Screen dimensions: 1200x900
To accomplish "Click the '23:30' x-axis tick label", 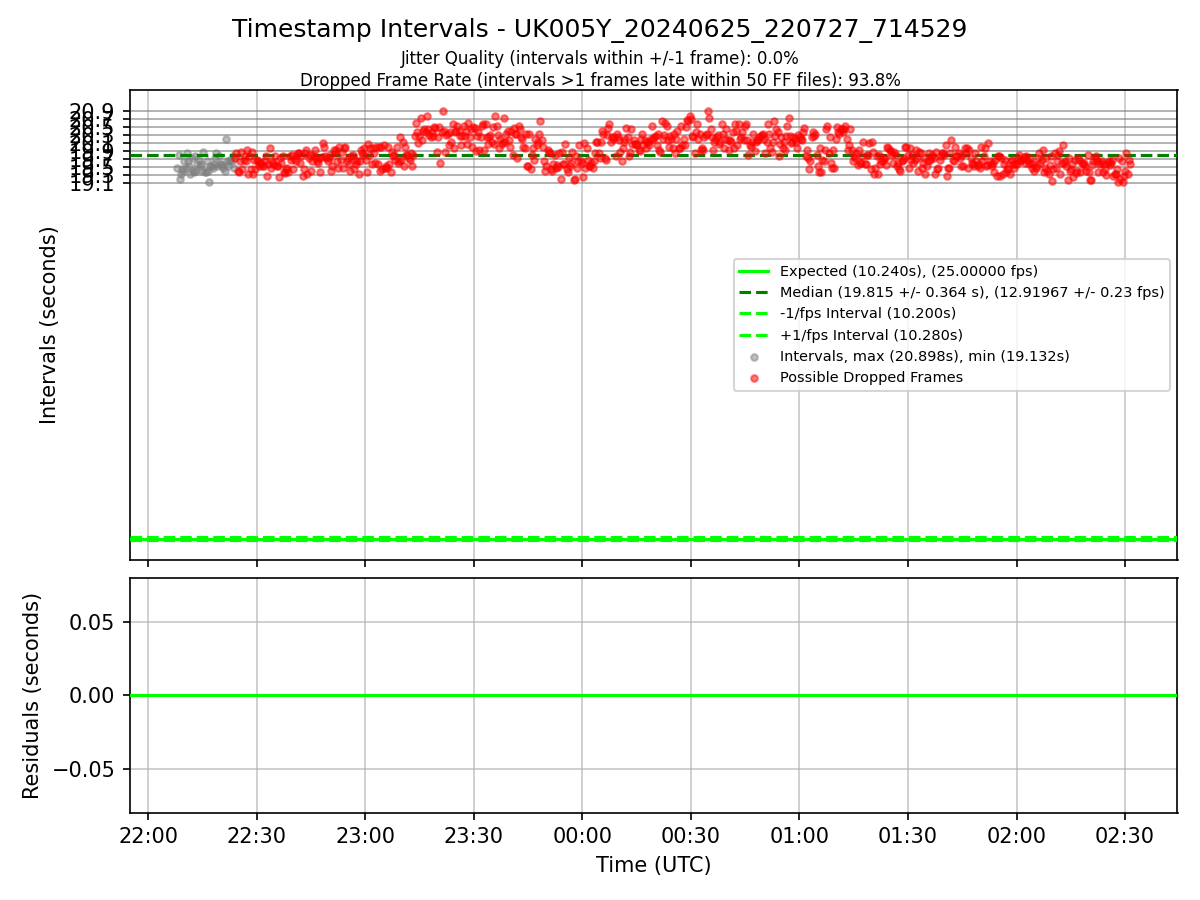I will click(x=474, y=835).
